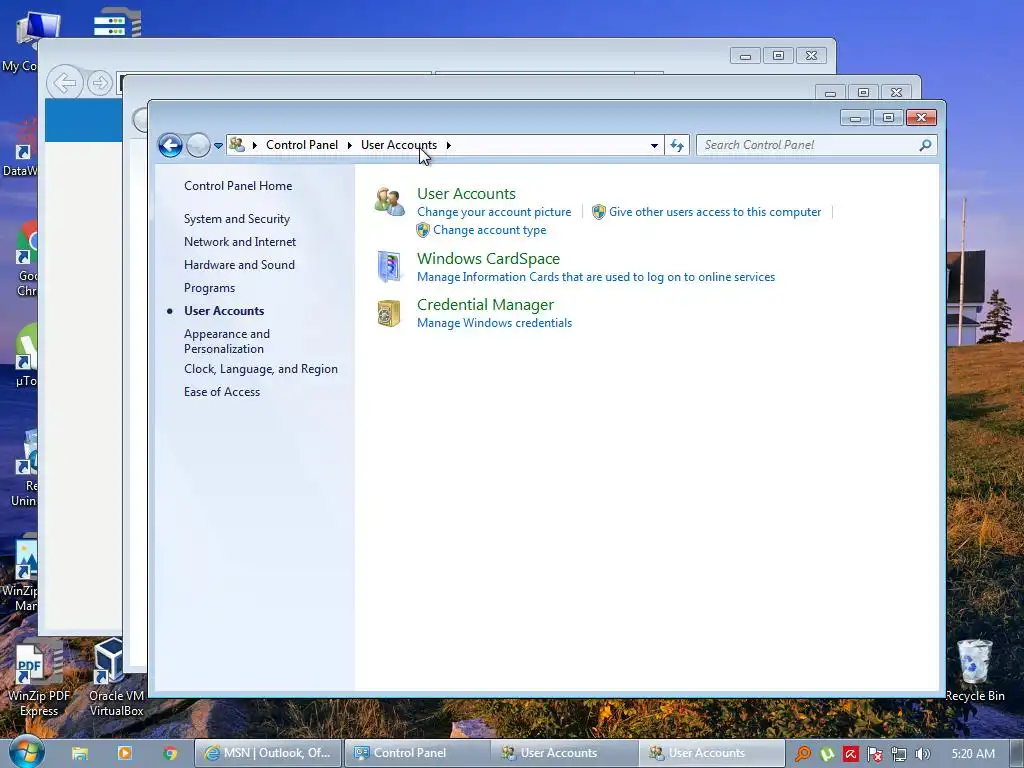The width and height of the screenshot is (1024, 768).
Task: Click Manage Windows credentials link
Action: pos(494,323)
